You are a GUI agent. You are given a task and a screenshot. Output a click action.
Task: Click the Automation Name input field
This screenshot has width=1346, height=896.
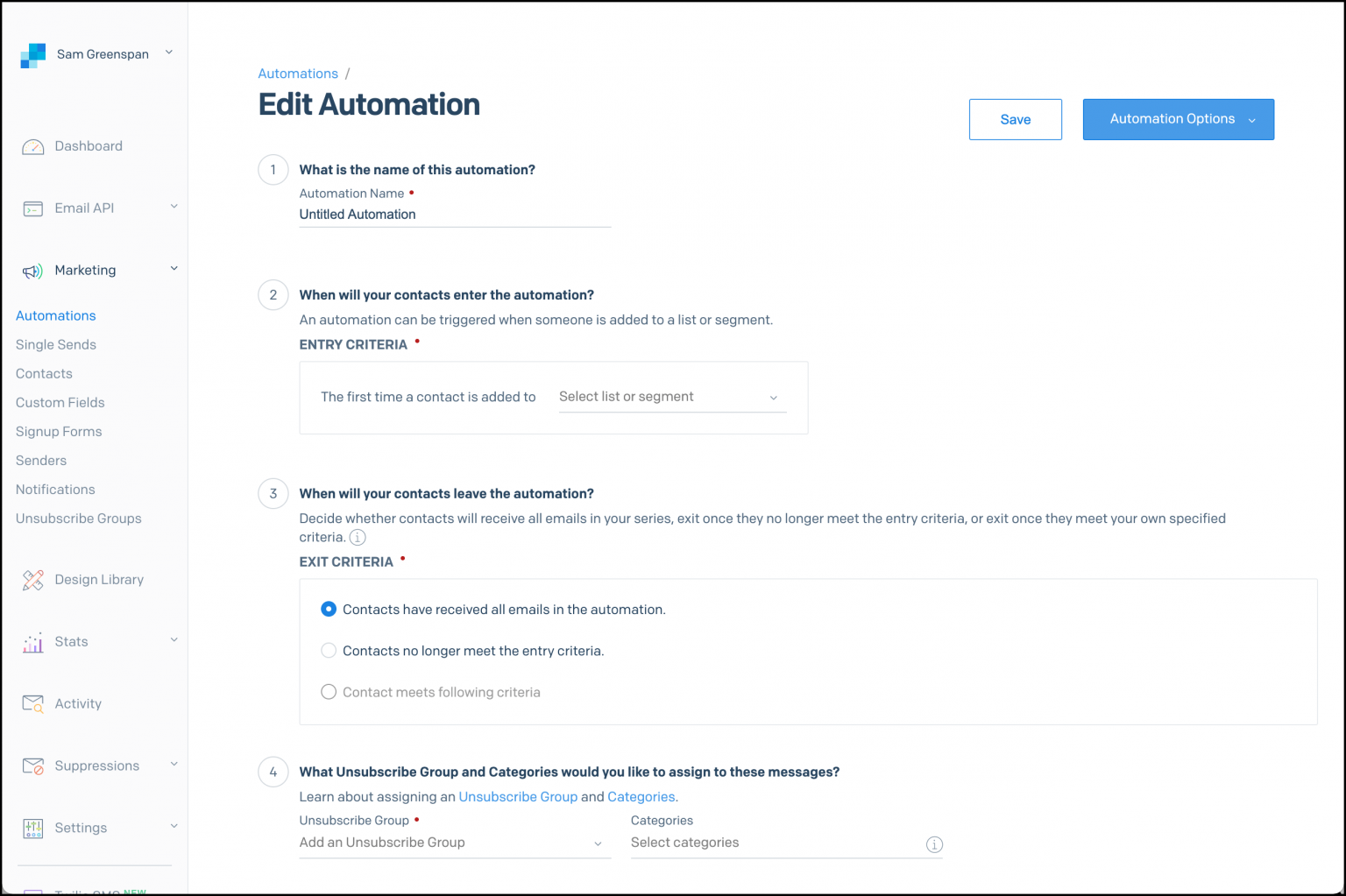454,215
